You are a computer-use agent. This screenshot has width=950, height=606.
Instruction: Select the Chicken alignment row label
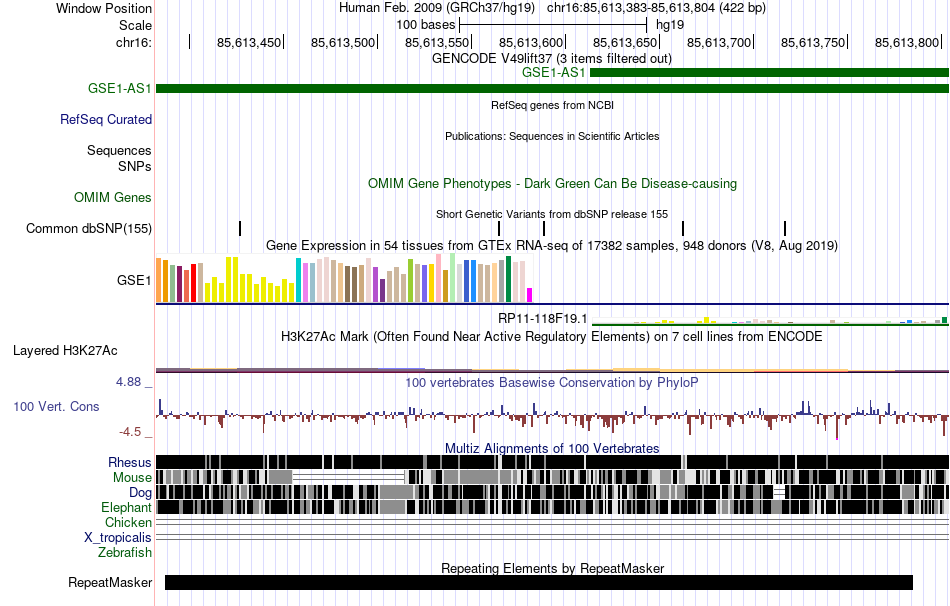point(128,522)
